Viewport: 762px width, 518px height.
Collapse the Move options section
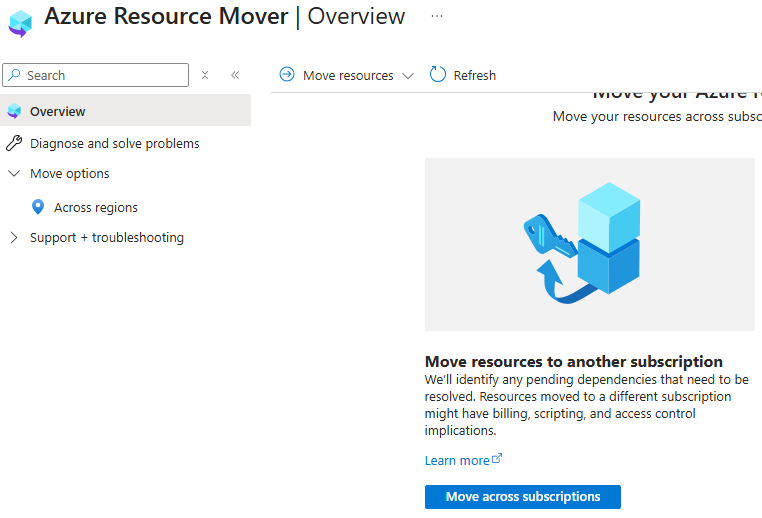pyautogui.click(x=14, y=173)
